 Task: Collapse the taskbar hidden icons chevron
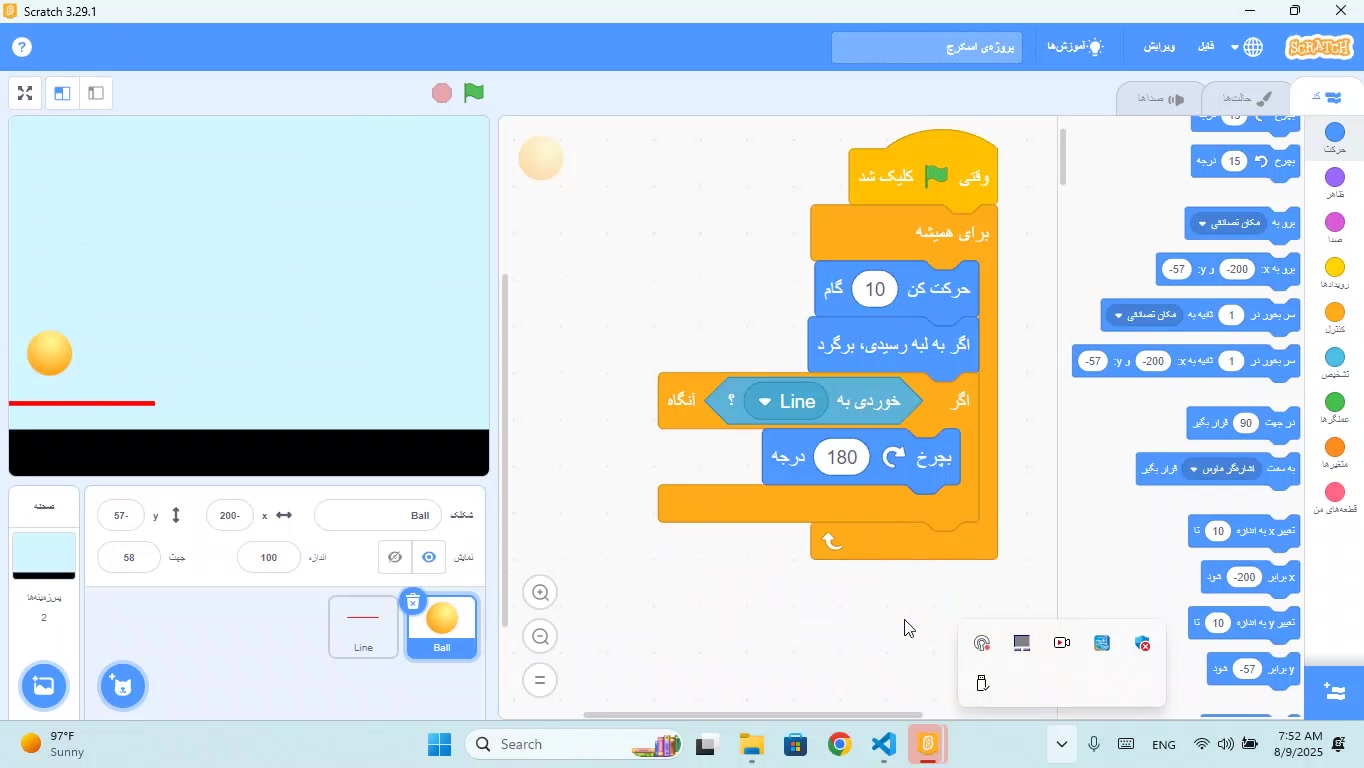pyautogui.click(x=1062, y=744)
